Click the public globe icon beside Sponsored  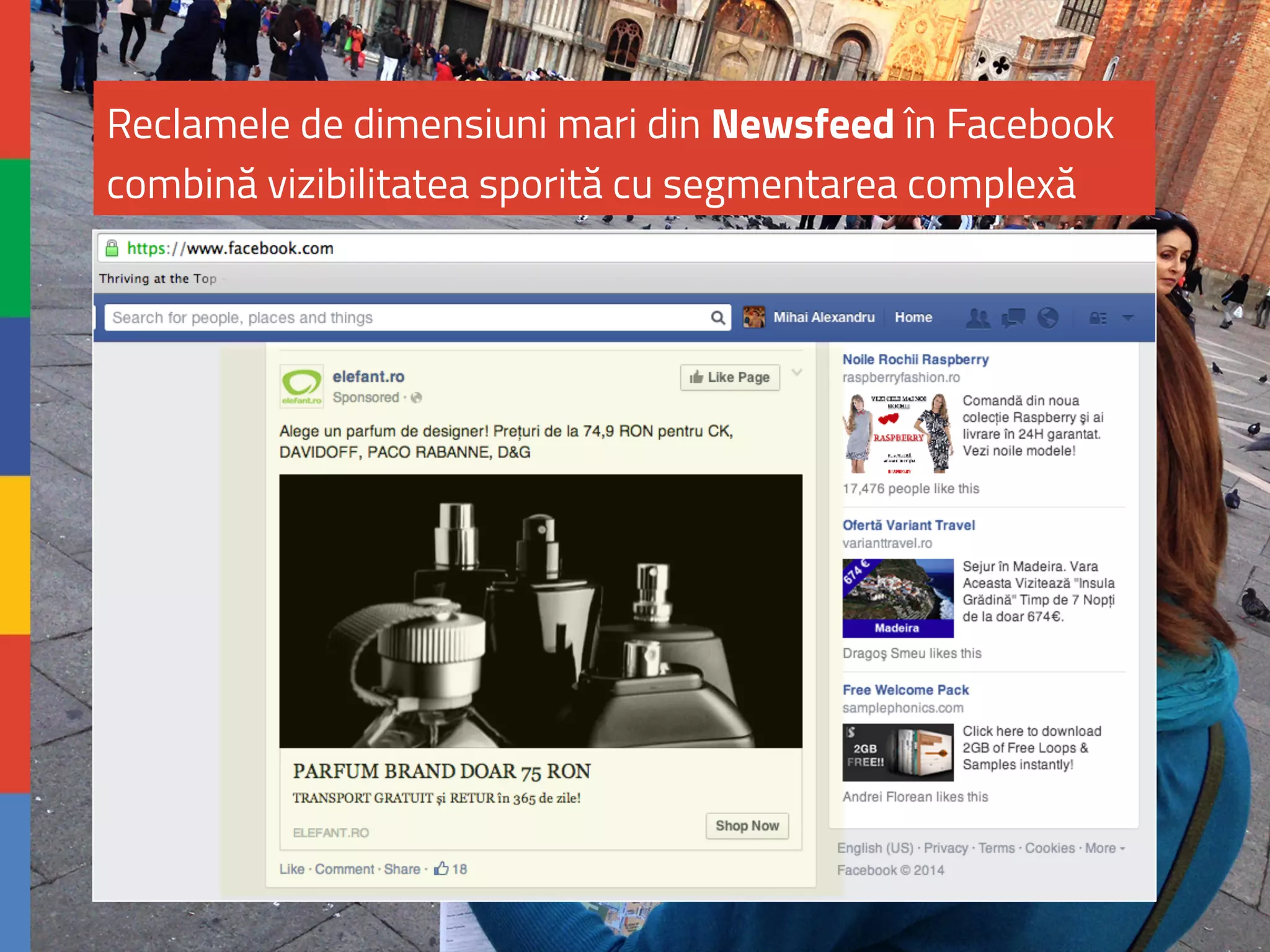tap(416, 398)
